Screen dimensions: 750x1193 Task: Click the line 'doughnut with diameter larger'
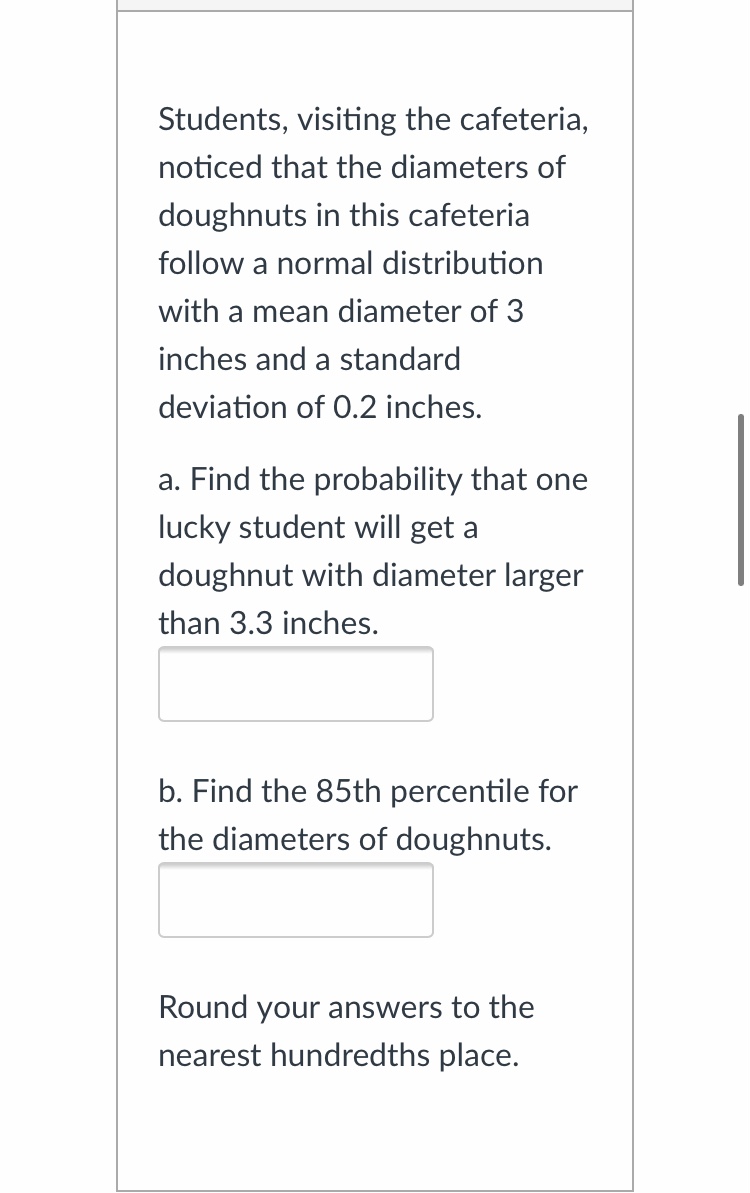370,576
